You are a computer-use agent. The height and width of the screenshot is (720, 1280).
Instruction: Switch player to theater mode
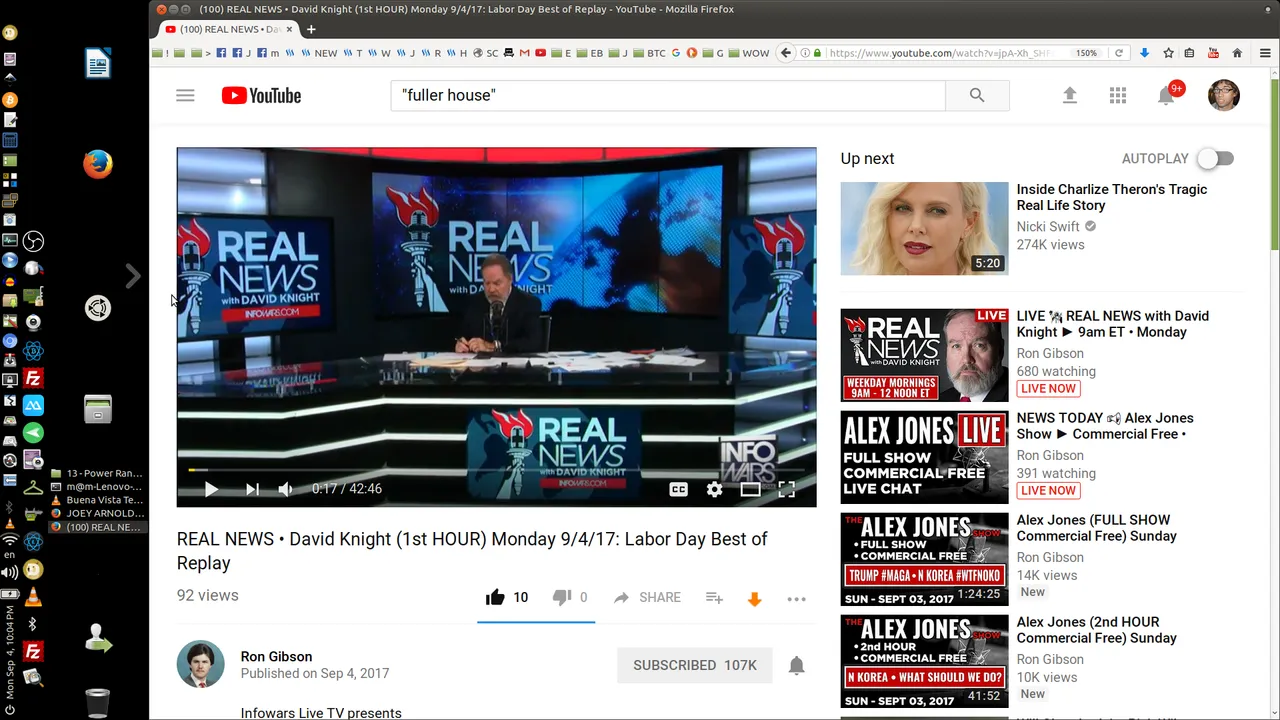point(750,489)
